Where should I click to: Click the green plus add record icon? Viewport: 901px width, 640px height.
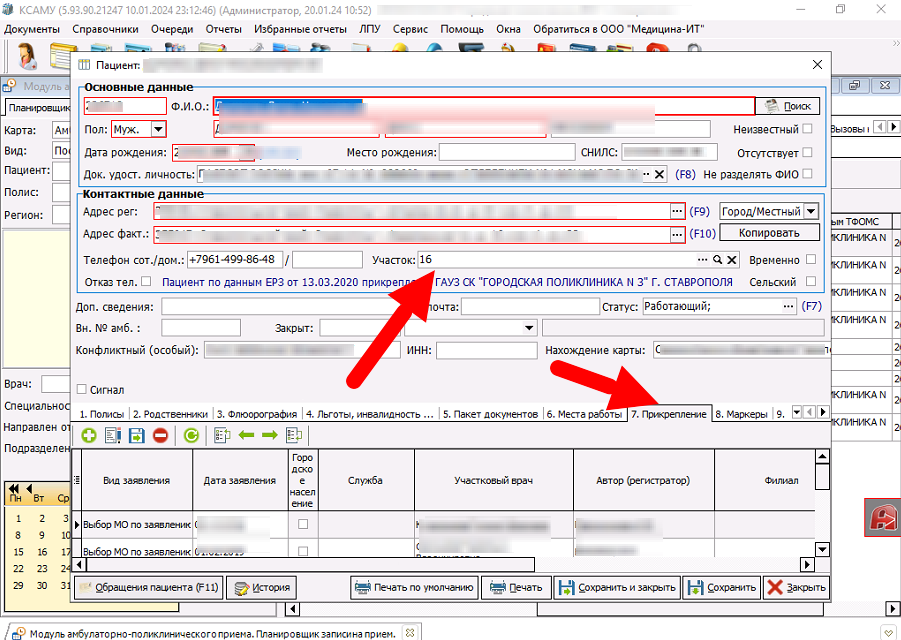[89, 436]
